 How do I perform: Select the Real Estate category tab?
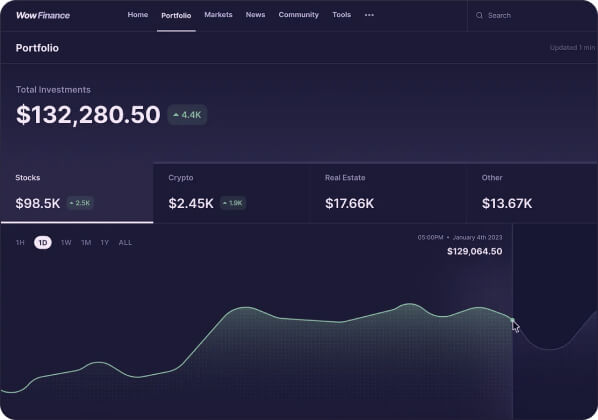(x=389, y=193)
